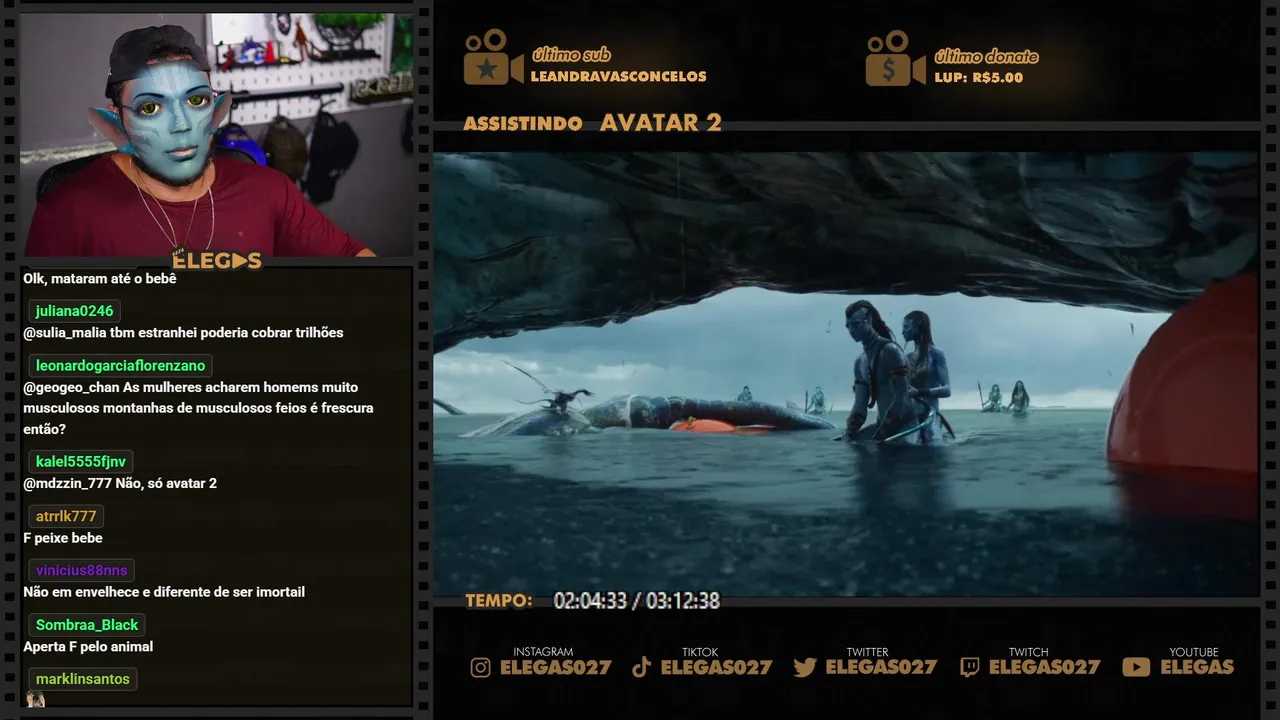Click the último sub camera star icon
This screenshot has height=720, width=1280.
pos(493,57)
